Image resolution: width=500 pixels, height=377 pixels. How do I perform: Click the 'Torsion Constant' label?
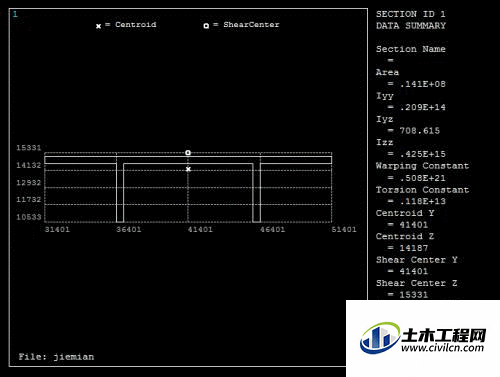[x=422, y=190]
